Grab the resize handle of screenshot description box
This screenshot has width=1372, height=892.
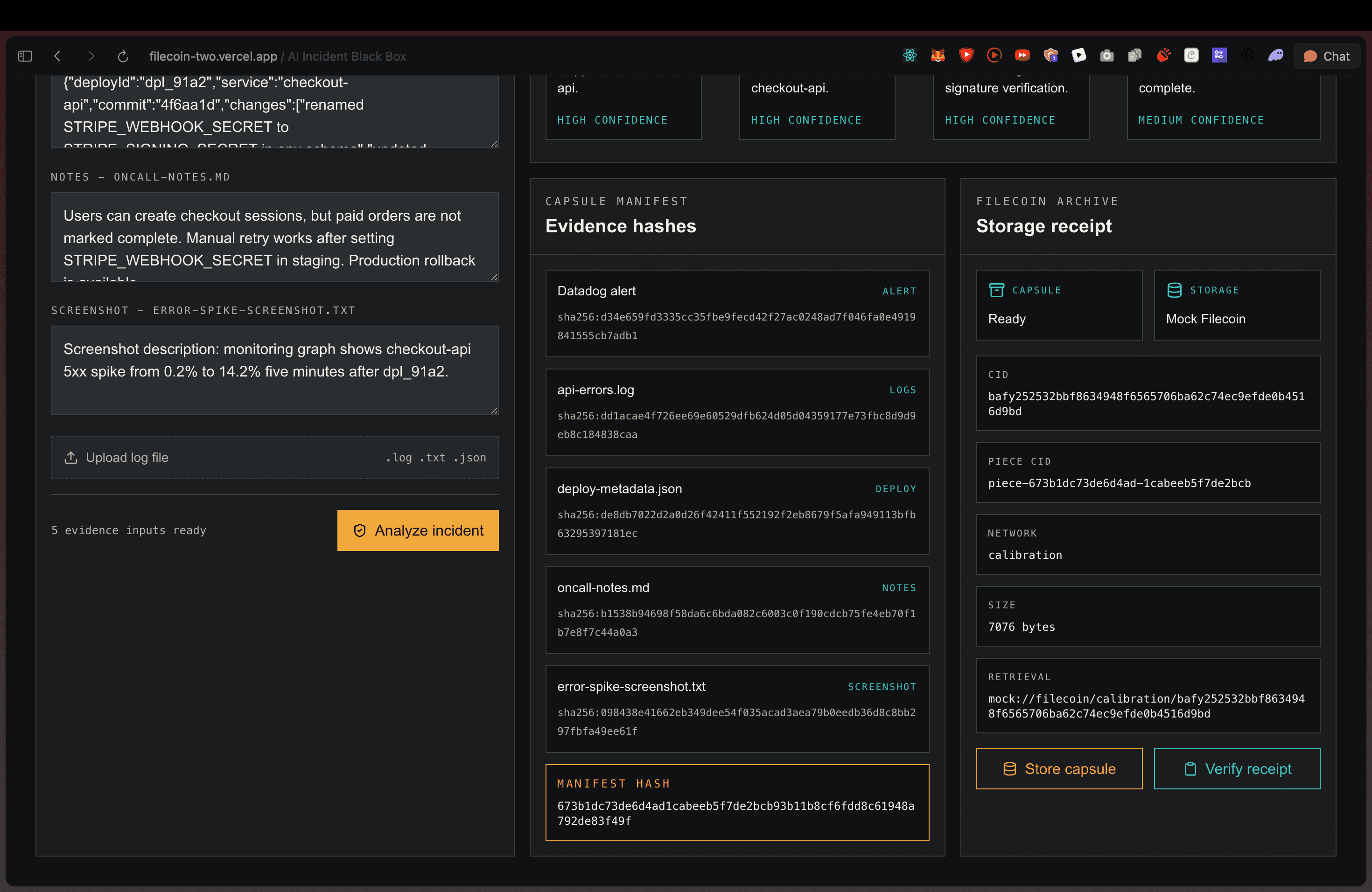[x=494, y=410]
